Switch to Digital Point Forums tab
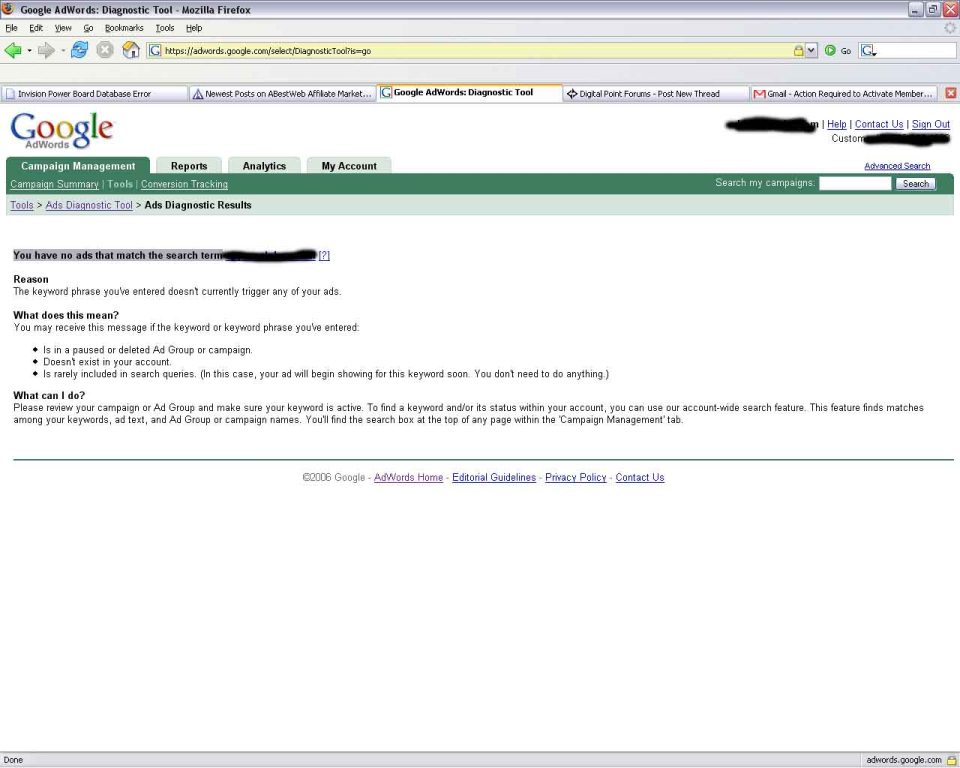This screenshot has height=768, width=960. pyautogui.click(x=656, y=94)
